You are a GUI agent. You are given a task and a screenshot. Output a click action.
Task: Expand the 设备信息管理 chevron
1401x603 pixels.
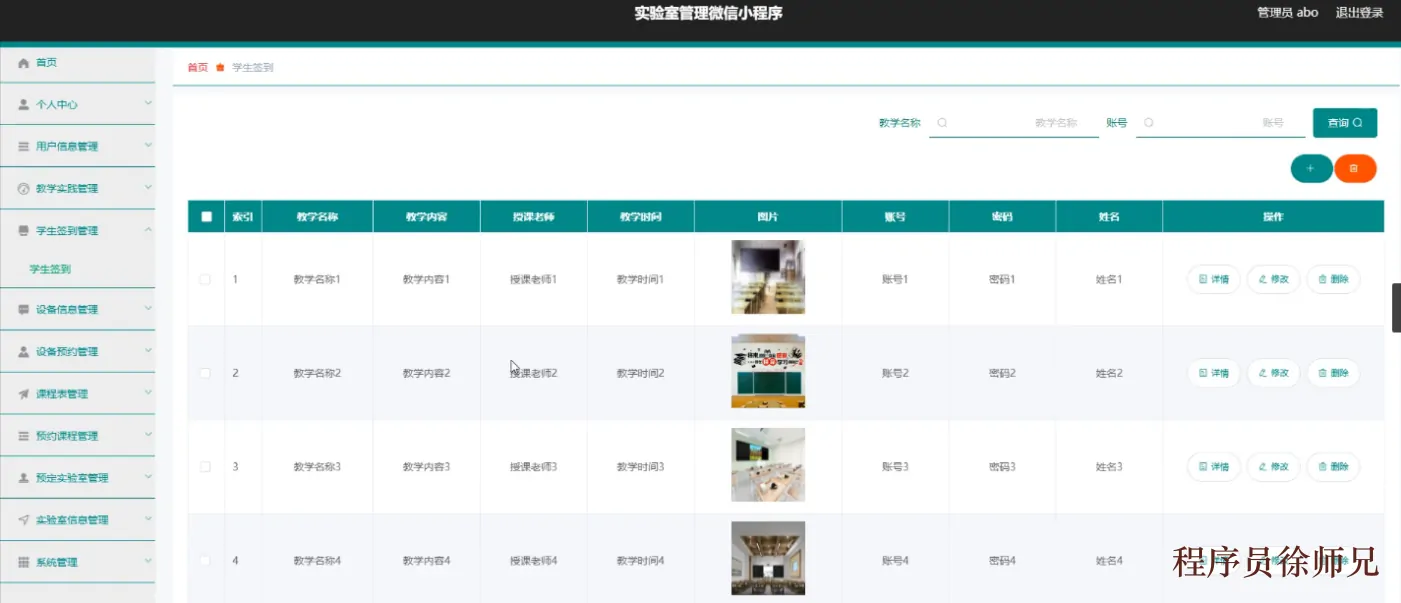click(x=148, y=309)
